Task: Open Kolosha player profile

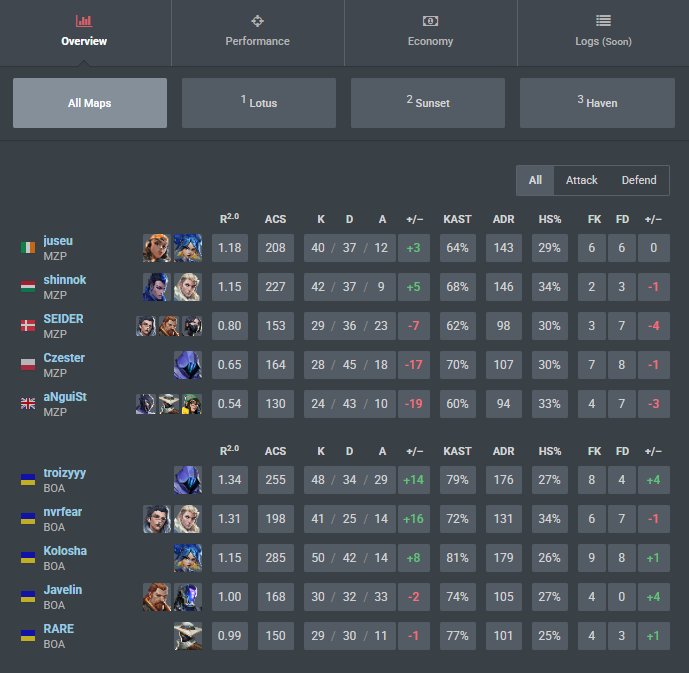Action: point(65,551)
